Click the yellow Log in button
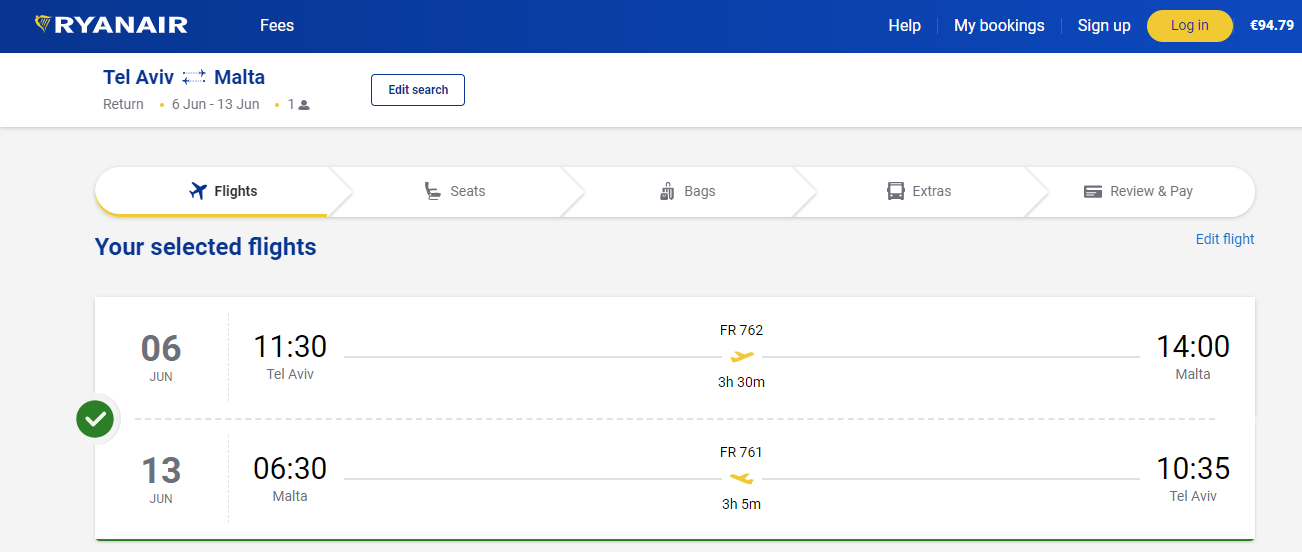 click(1190, 26)
